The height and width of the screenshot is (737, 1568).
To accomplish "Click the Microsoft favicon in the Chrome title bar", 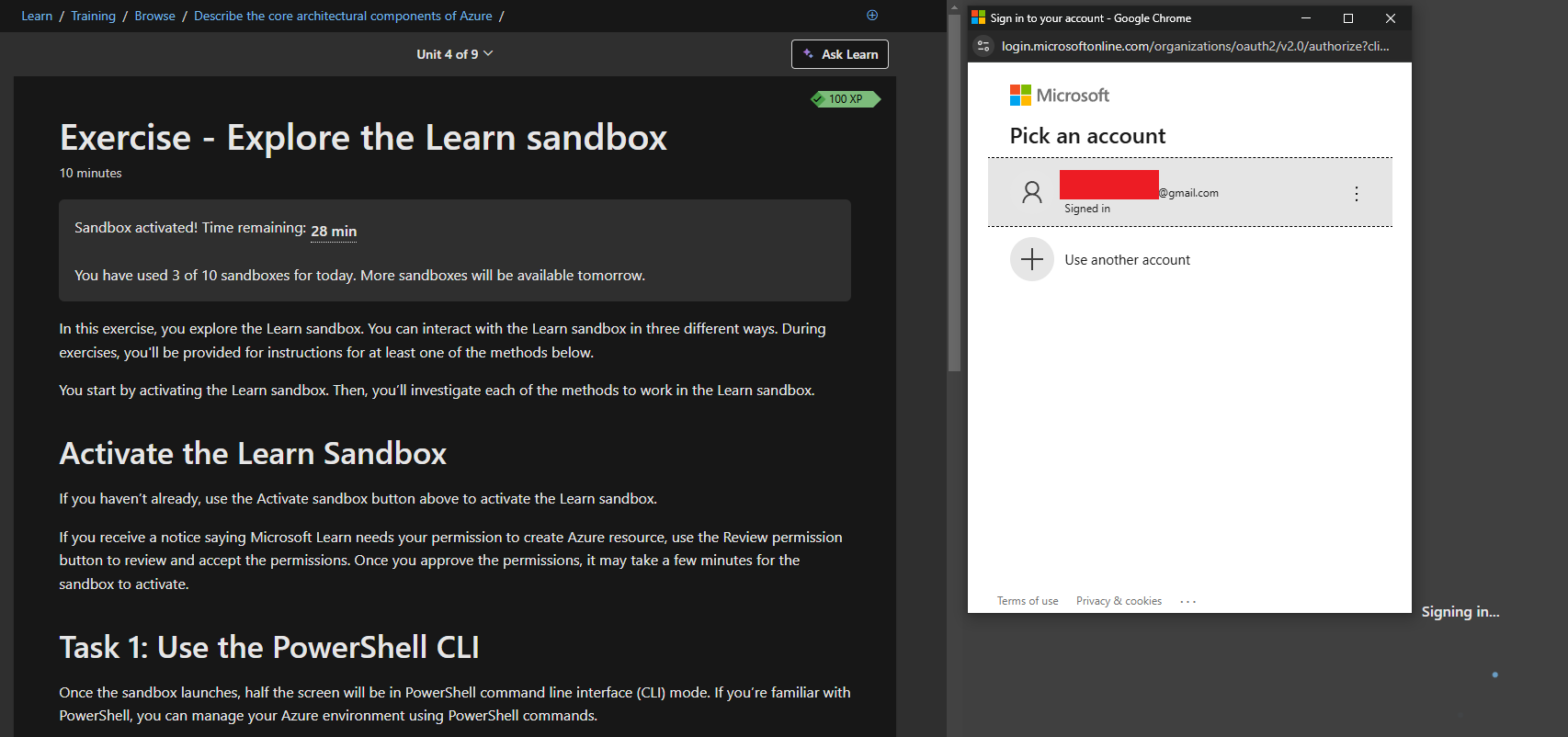I will click(x=978, y=17).
